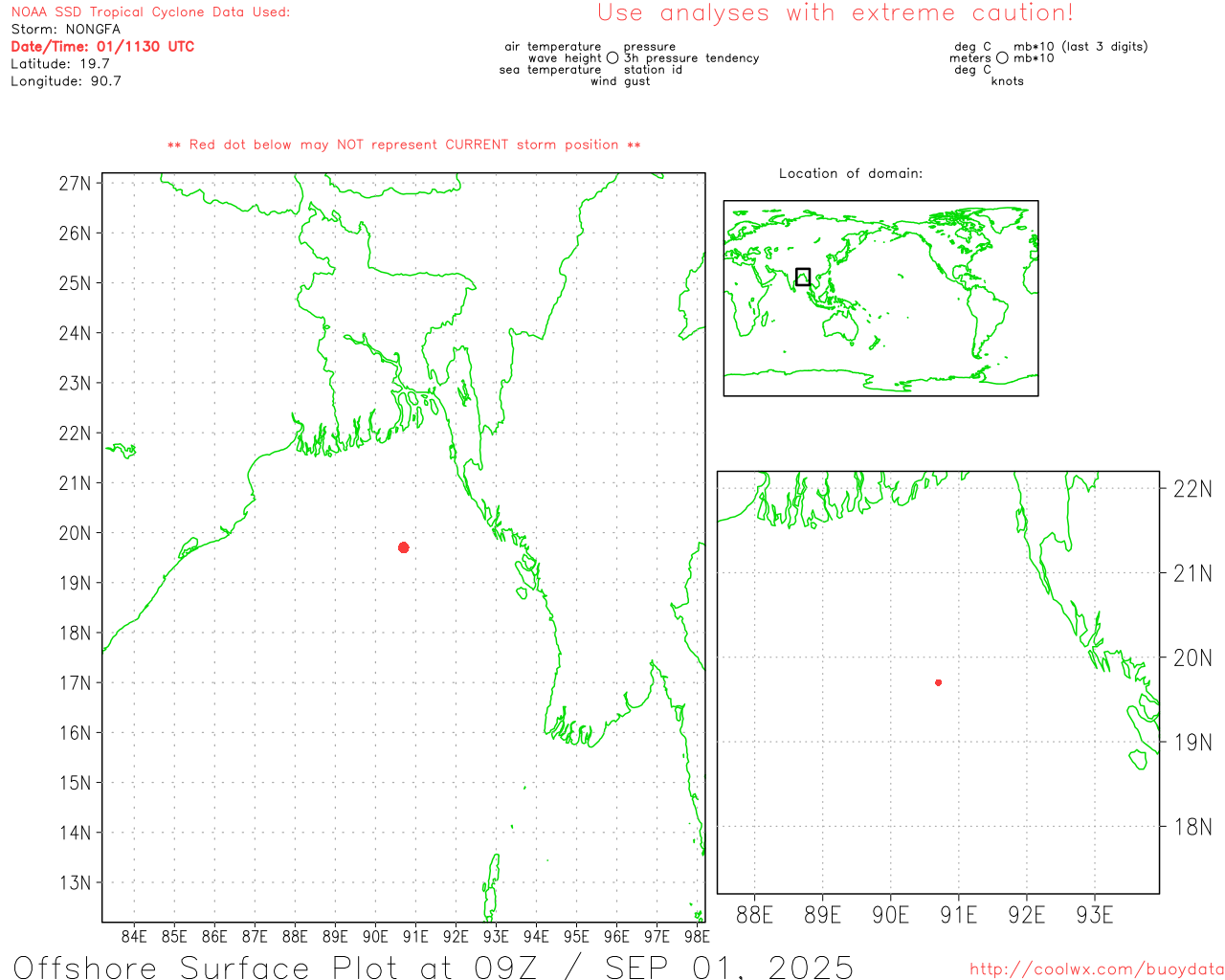1225x980 pixels.
Task: Click the 'Date/Time: 01/1130 UTC' label
Action: (102, 47)
